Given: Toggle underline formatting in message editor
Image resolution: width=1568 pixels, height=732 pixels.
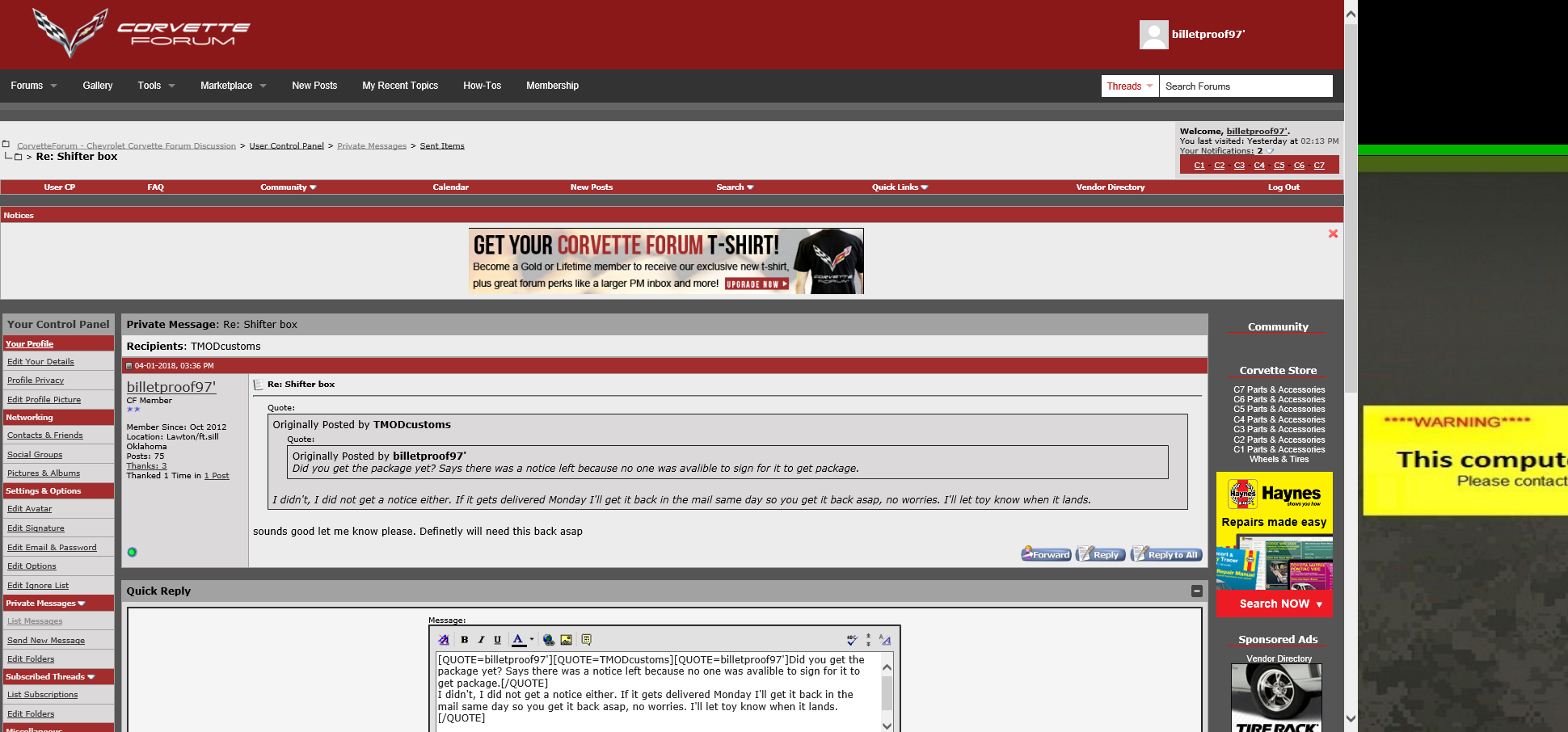Looking at the screenshot, I should pyautogui.click(x=497, y=640).
